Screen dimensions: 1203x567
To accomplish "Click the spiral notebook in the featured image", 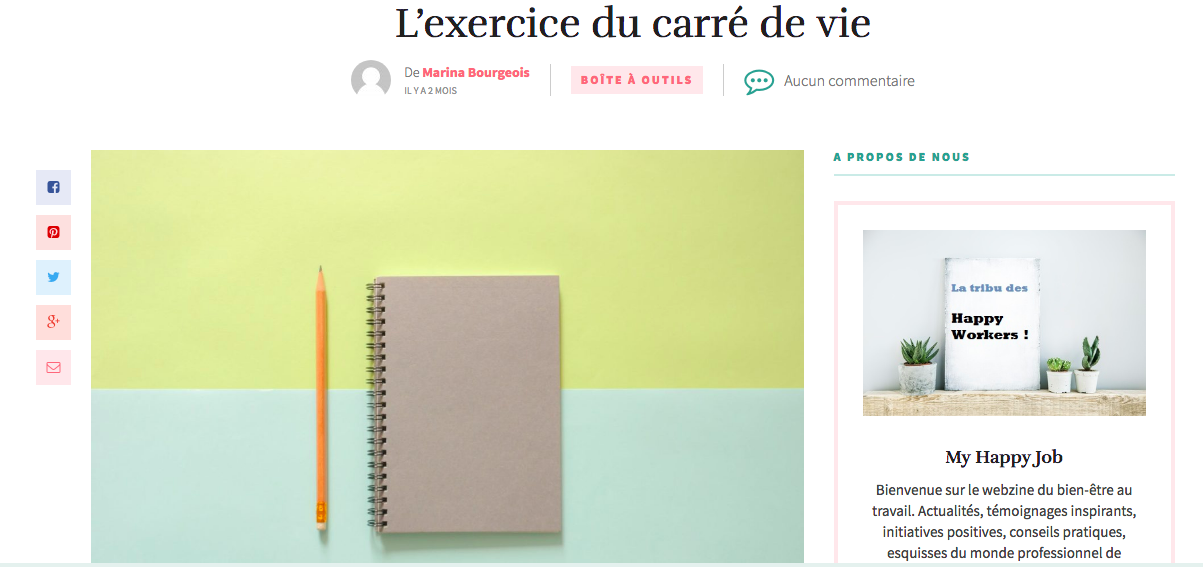I will pos(463,404).
